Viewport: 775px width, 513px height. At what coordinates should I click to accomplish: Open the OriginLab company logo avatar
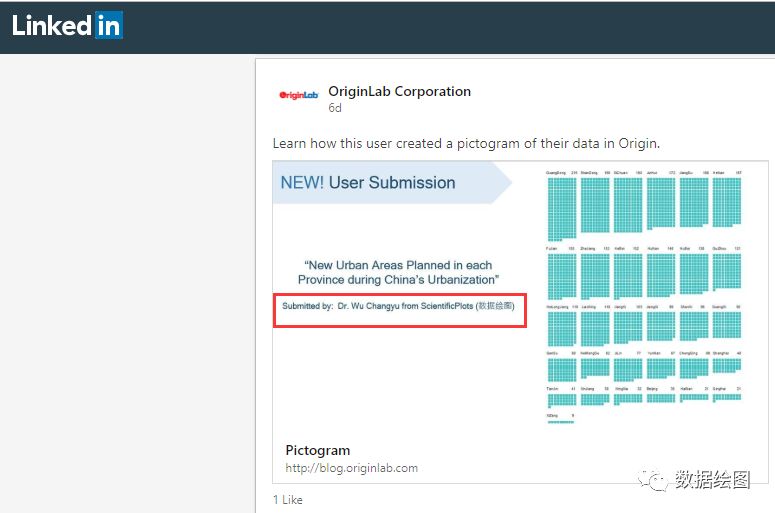(299, 95)
